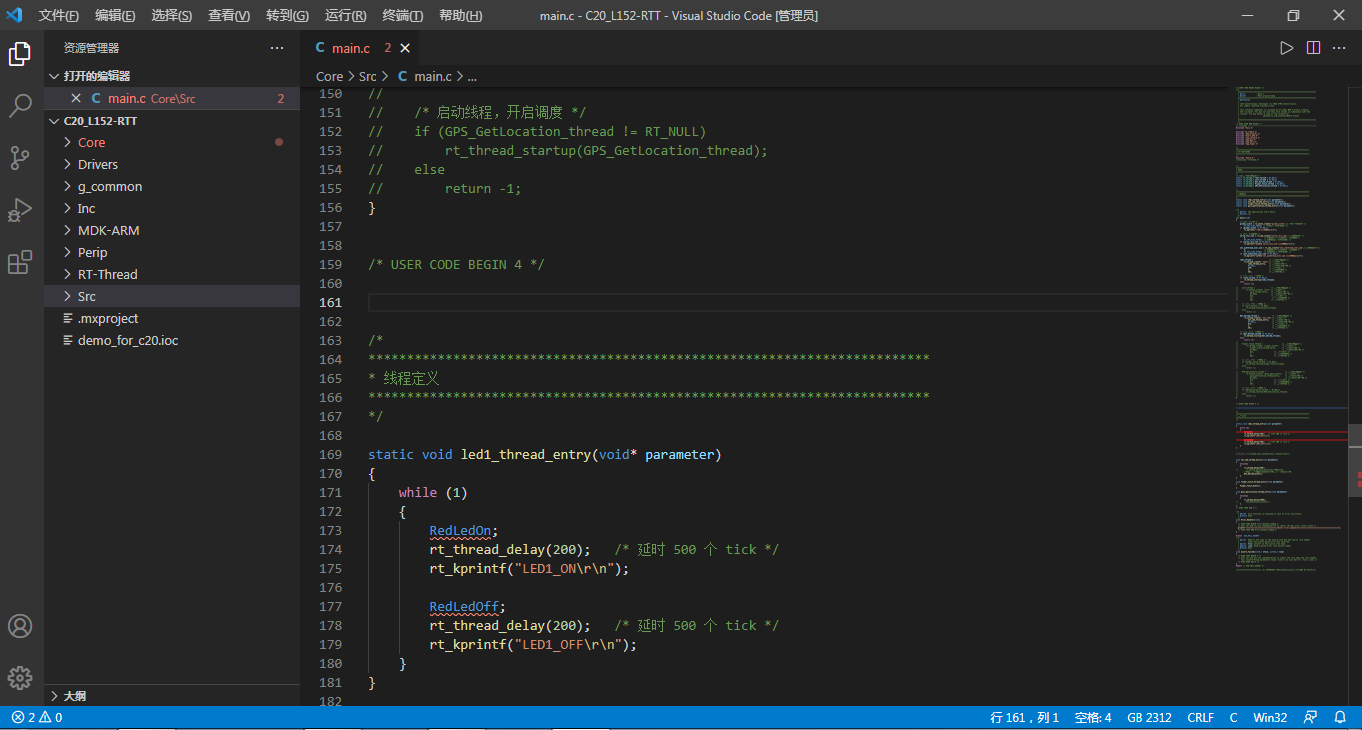Open explorer panel ellipsis actions menu
This screenshot has height=730, width=1362.
pyautogui.click(x=277, y=48)
